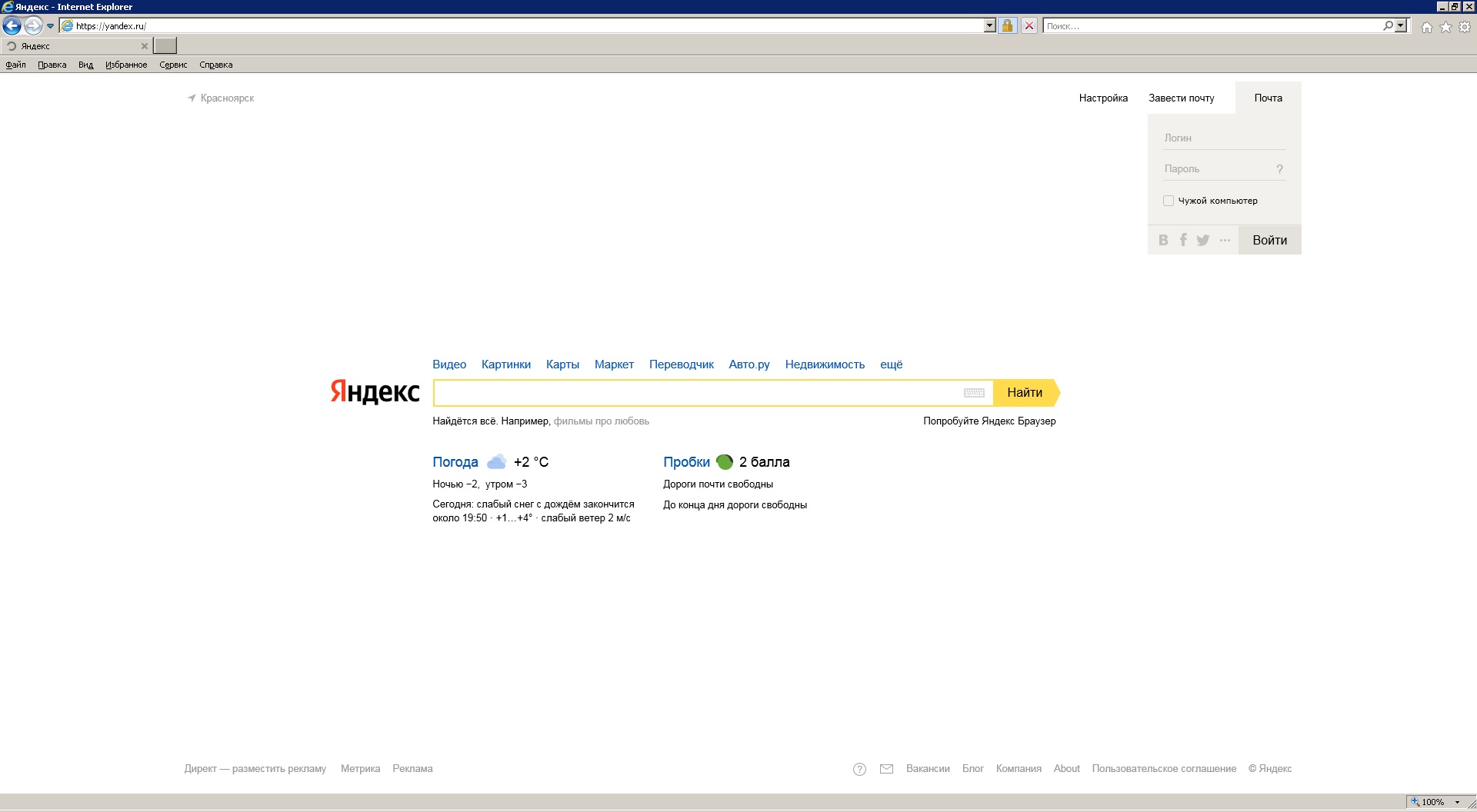Click the security lock icon
This screenshot has width=1477, height=812.
coord(1007,26)
